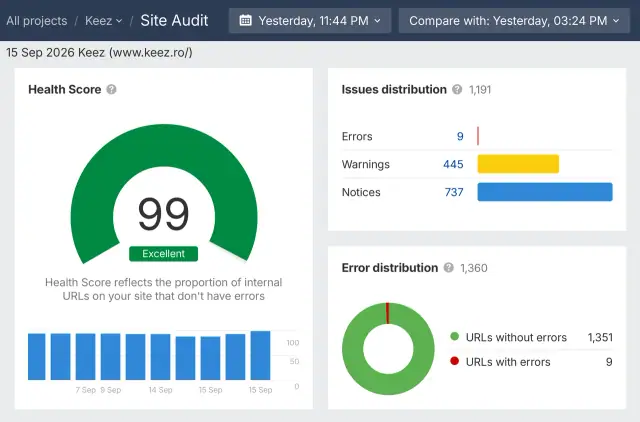The image size is (640, 422).
Task: Expand the Keez project dropdown
Action: coord(104,20)
